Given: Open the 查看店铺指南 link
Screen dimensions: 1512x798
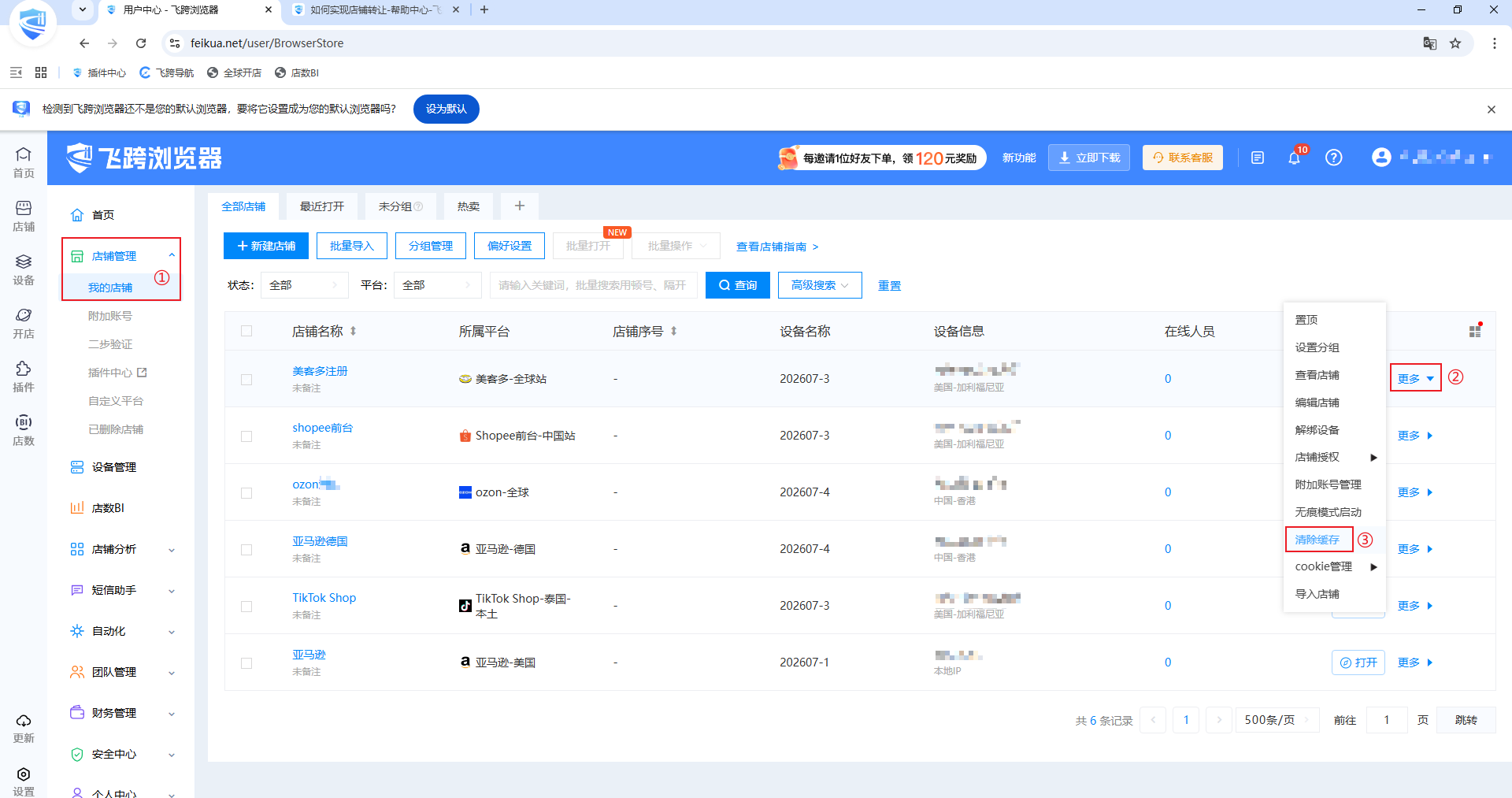Looking at the screenshot, I should (777, 247).
